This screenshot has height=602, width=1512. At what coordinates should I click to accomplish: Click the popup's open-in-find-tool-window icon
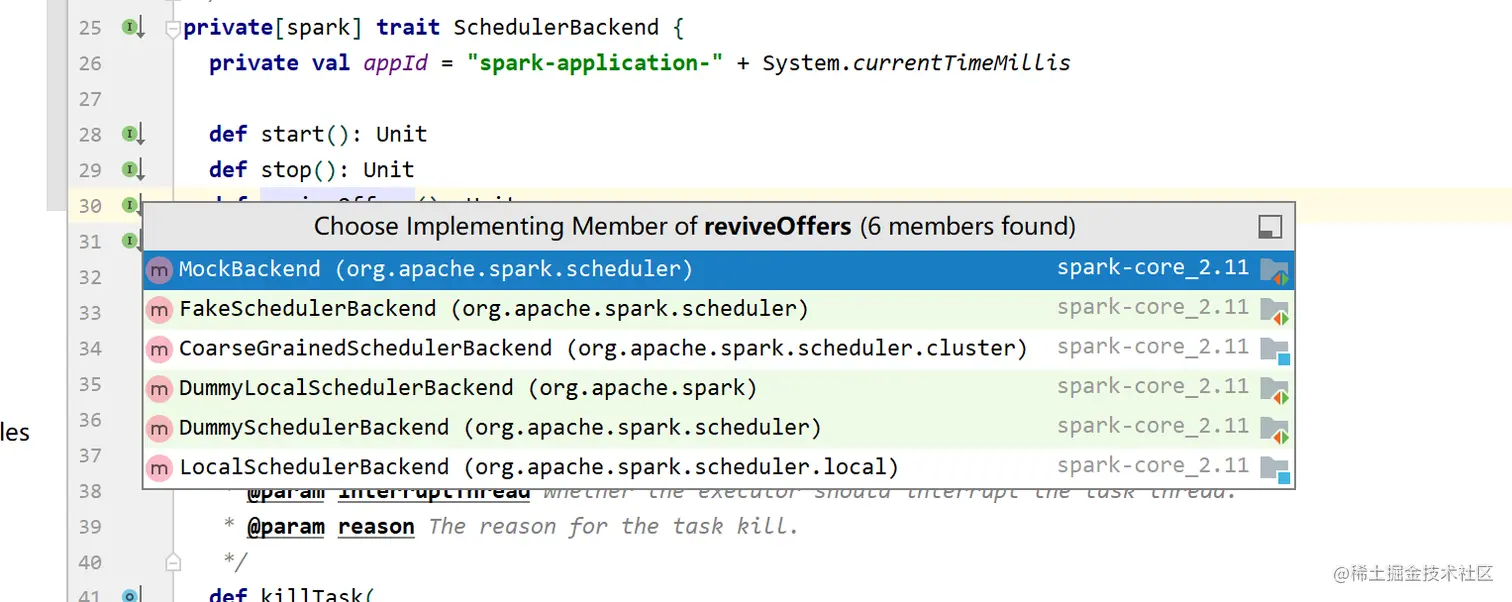click(x=1270, y=227)
